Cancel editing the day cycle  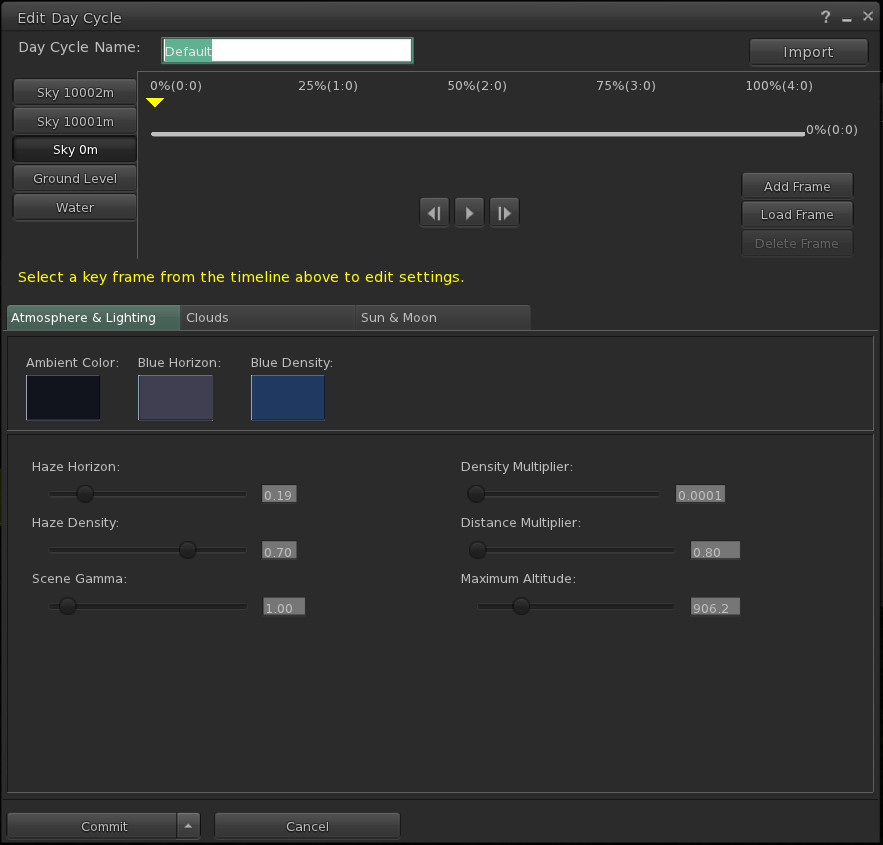[307, 826]
